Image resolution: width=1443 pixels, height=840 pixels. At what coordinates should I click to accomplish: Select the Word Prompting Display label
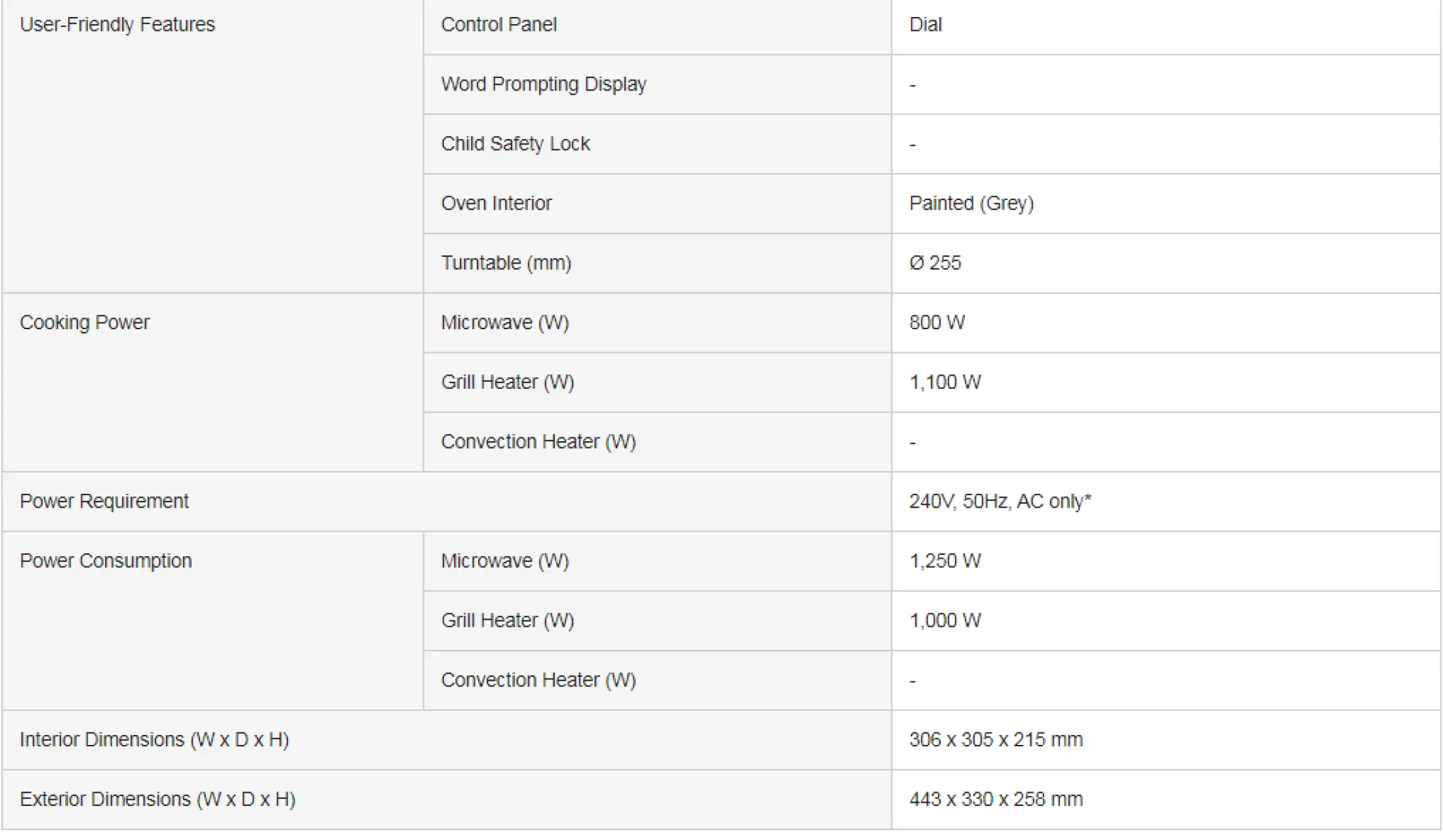tap(544, 84)
